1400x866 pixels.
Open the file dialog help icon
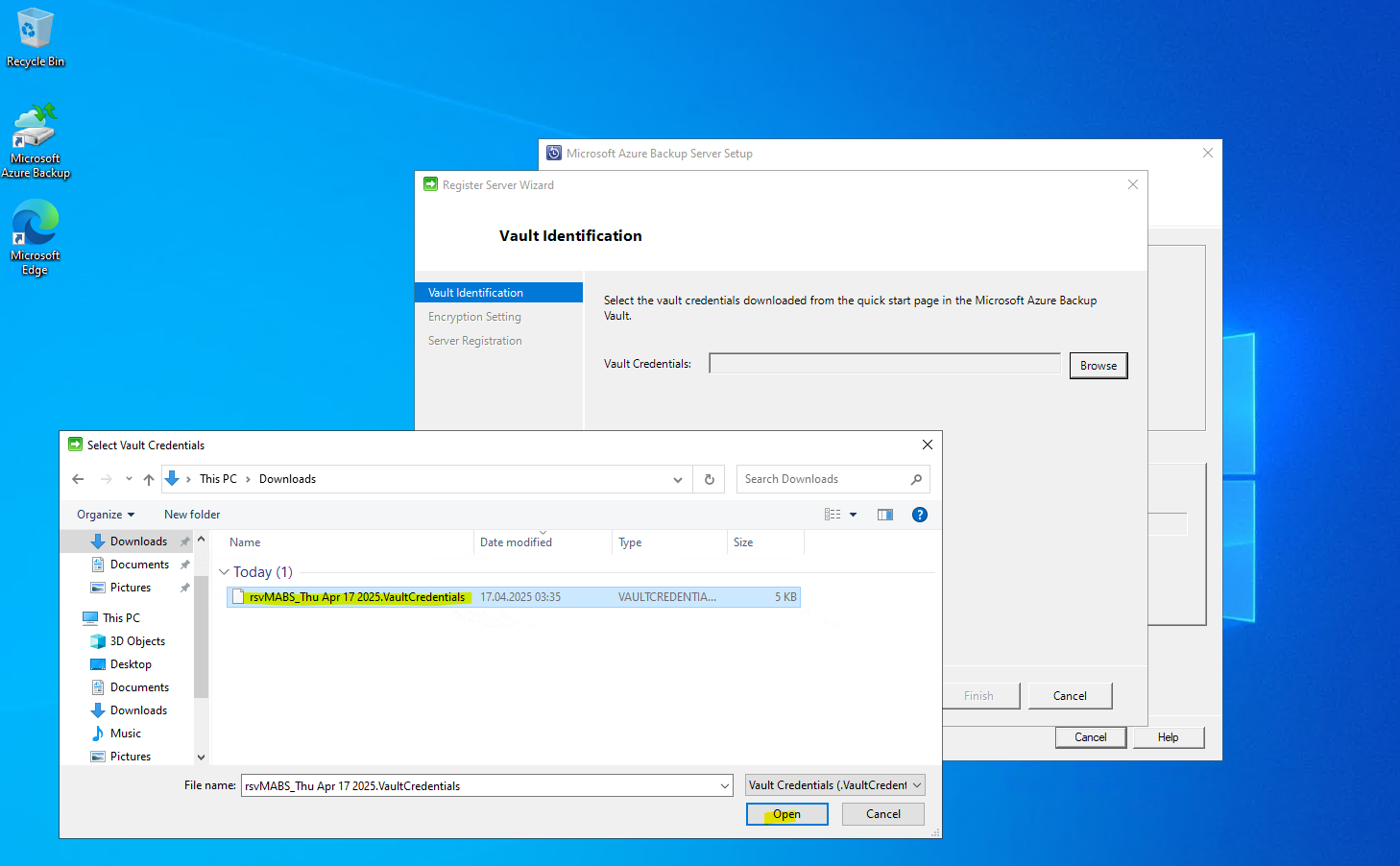tap(920, 515)
